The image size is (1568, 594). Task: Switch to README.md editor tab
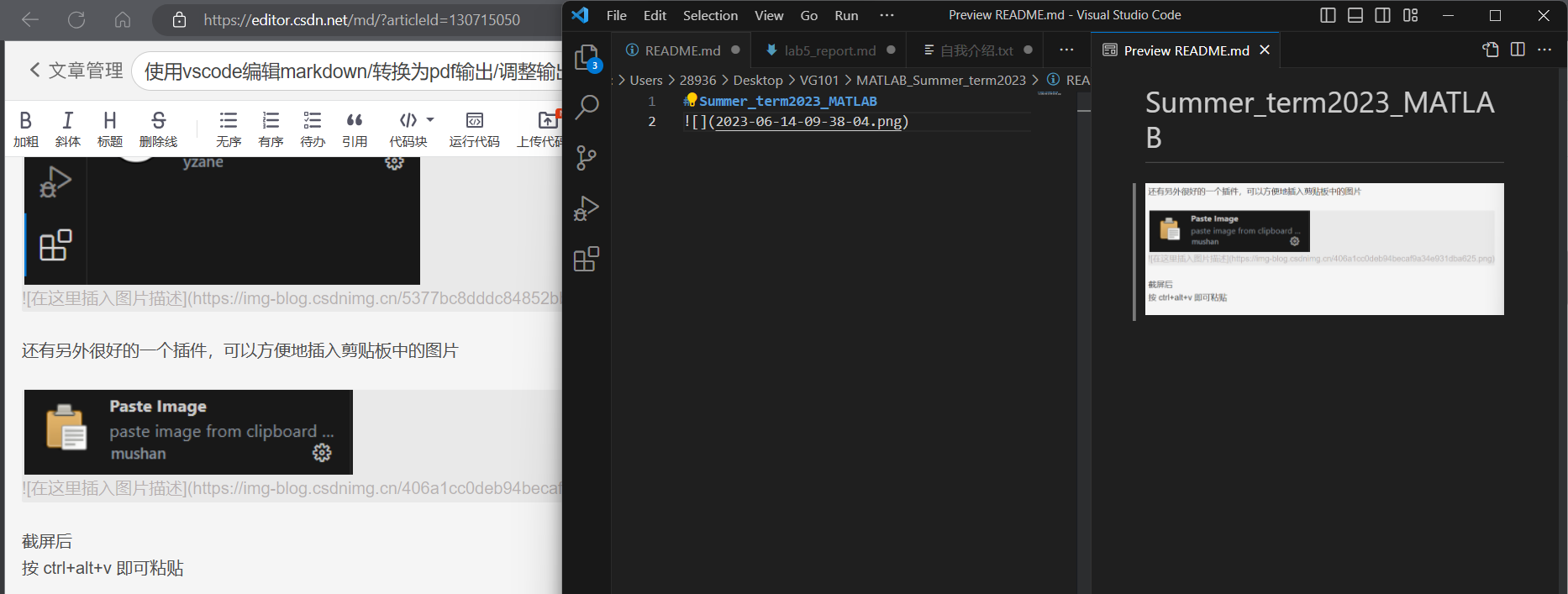[x=682, y=50]
